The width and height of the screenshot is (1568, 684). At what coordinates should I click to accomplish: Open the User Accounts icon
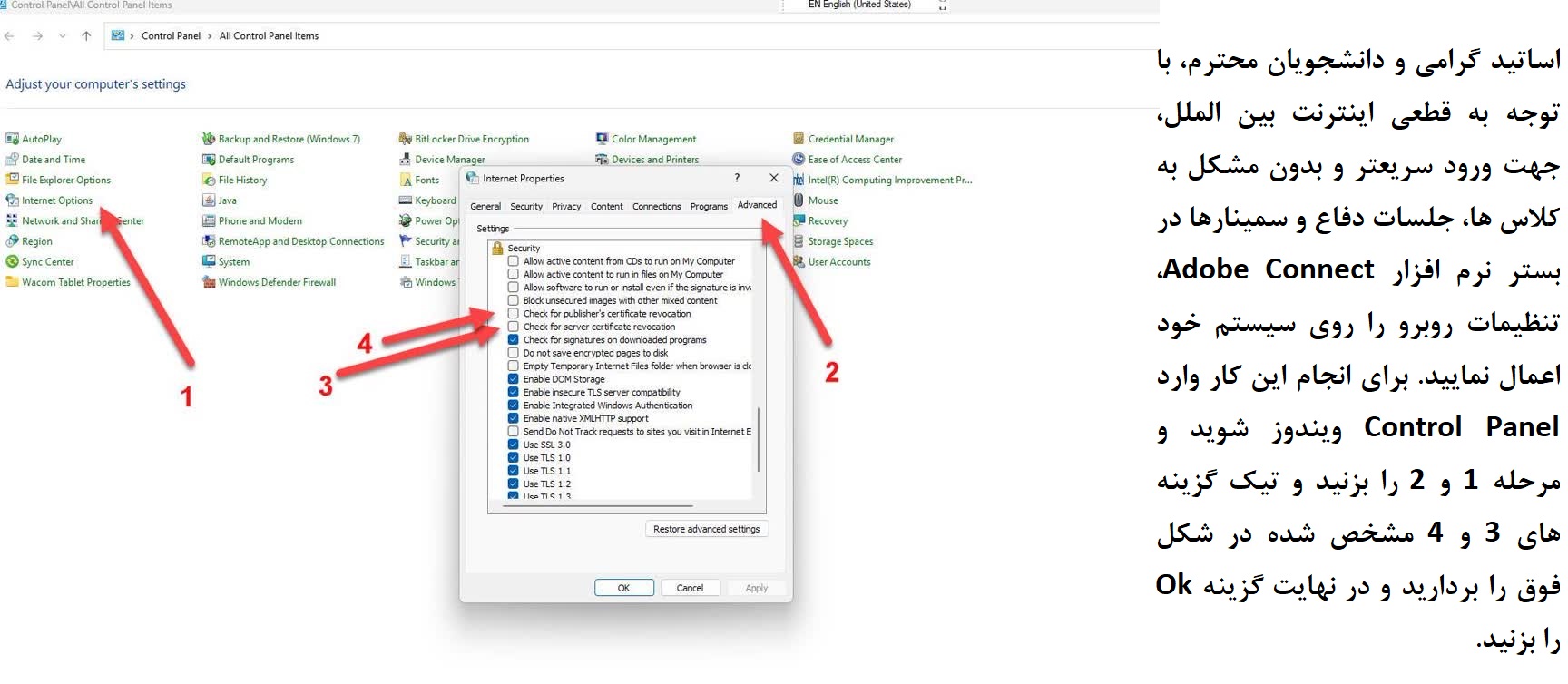(799, 262)
